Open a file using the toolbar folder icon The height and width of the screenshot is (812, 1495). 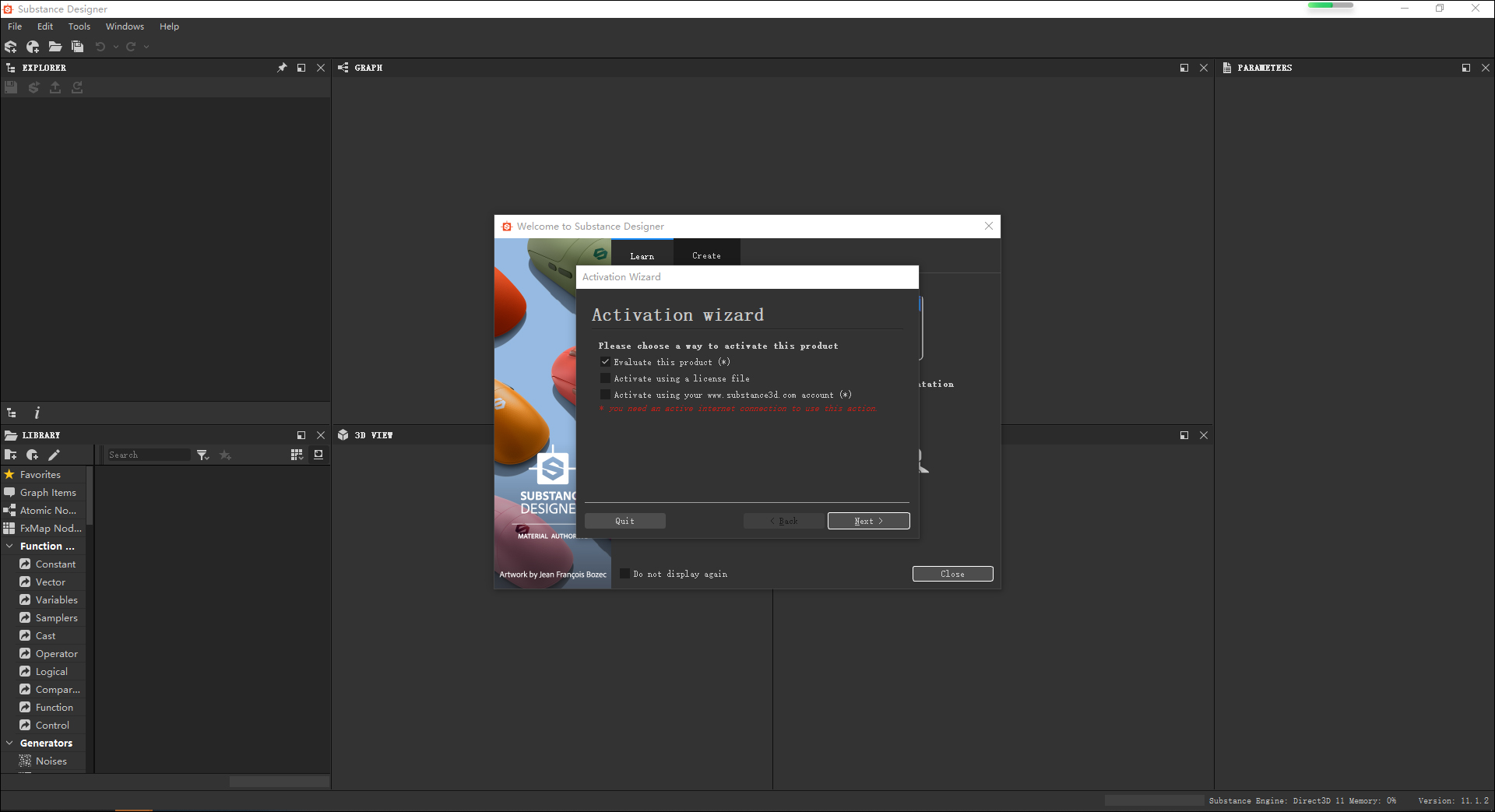tap(55, 47)
